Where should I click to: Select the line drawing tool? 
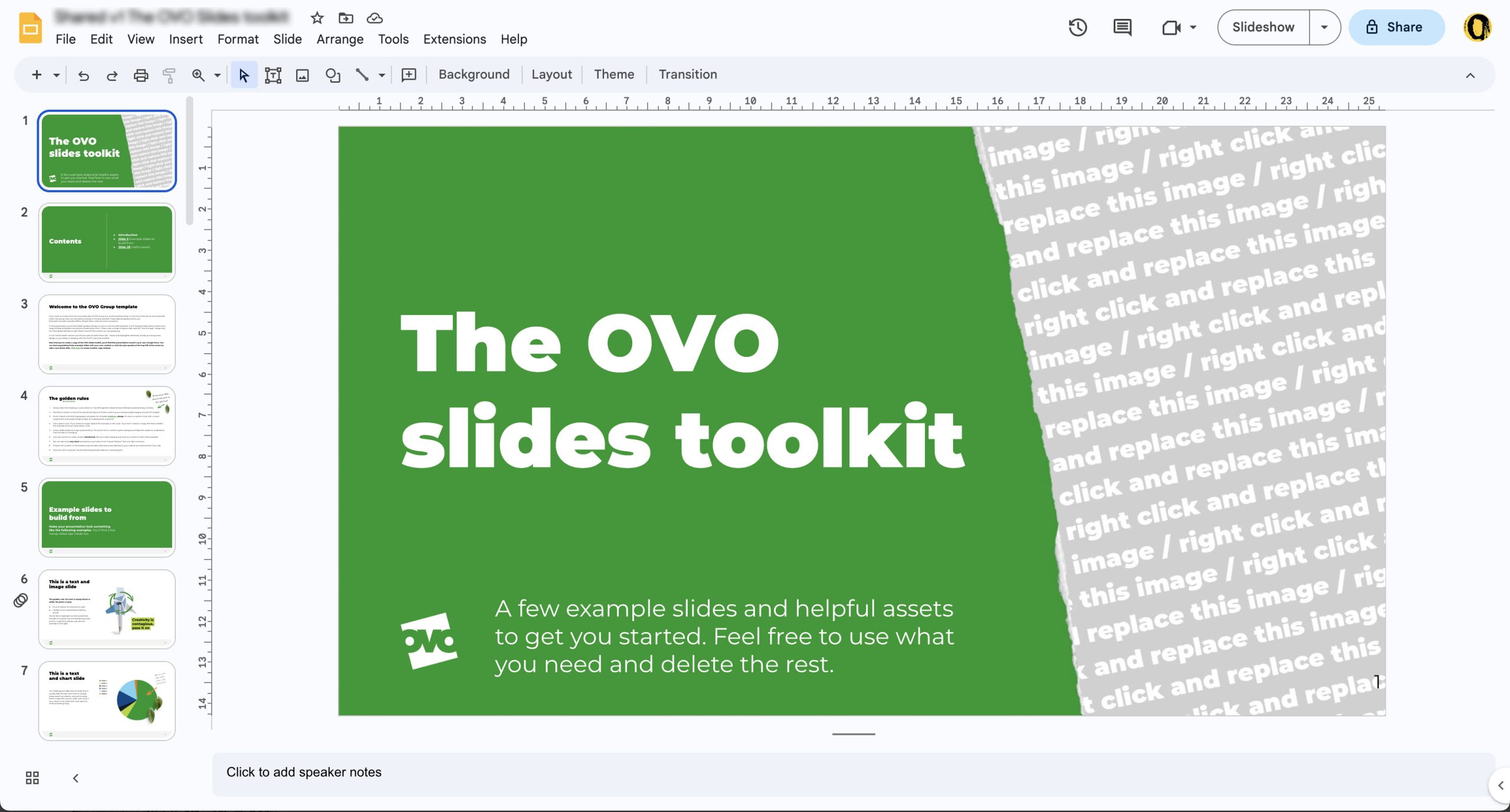[362, 75]
